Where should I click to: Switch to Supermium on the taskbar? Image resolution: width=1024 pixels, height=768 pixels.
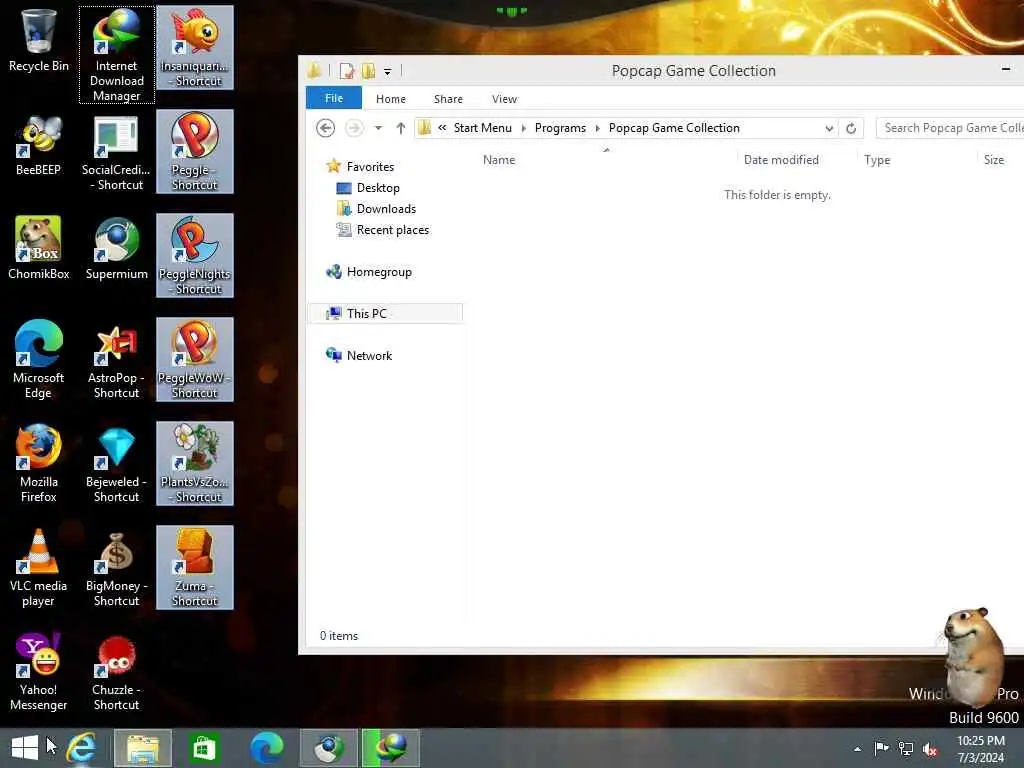(328, 748)
